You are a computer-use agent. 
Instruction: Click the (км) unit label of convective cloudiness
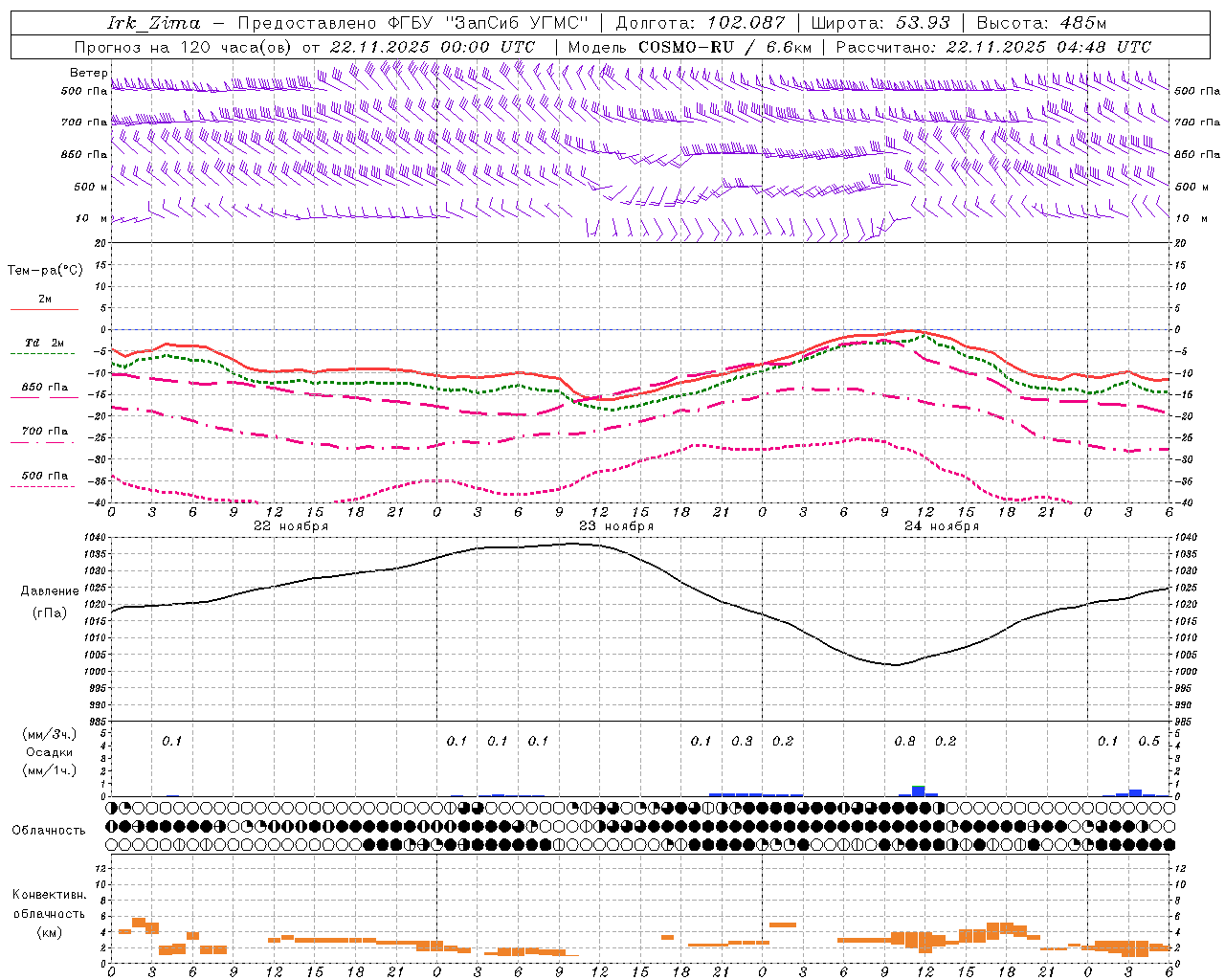pyautogui.click(x=49, y=932)
